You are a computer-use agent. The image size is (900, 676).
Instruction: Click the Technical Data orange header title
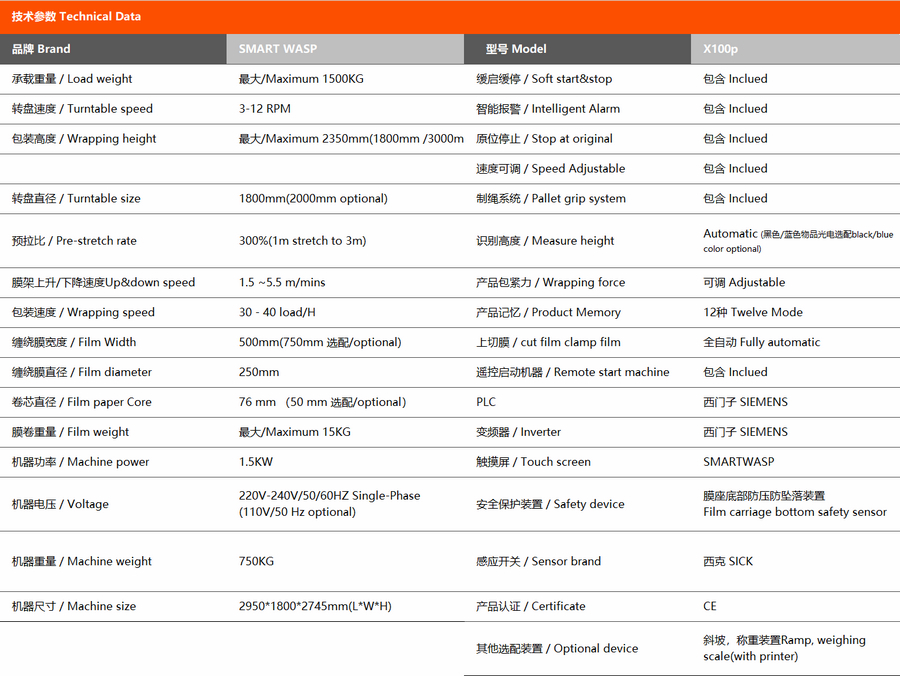tap(76, 16)
